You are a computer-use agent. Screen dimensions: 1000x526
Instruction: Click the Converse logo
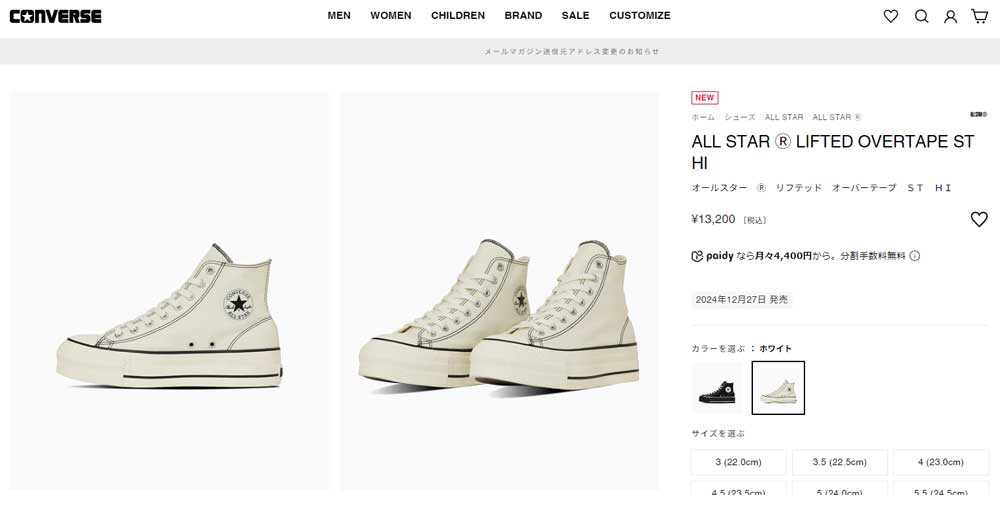coord(55,16)
